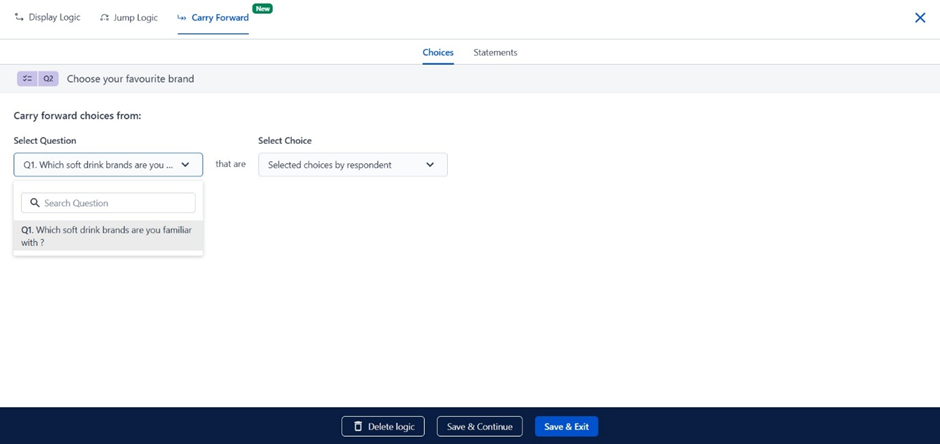
Task: Click the trash icon on Delete logic
Action: (x=358, y=427)
